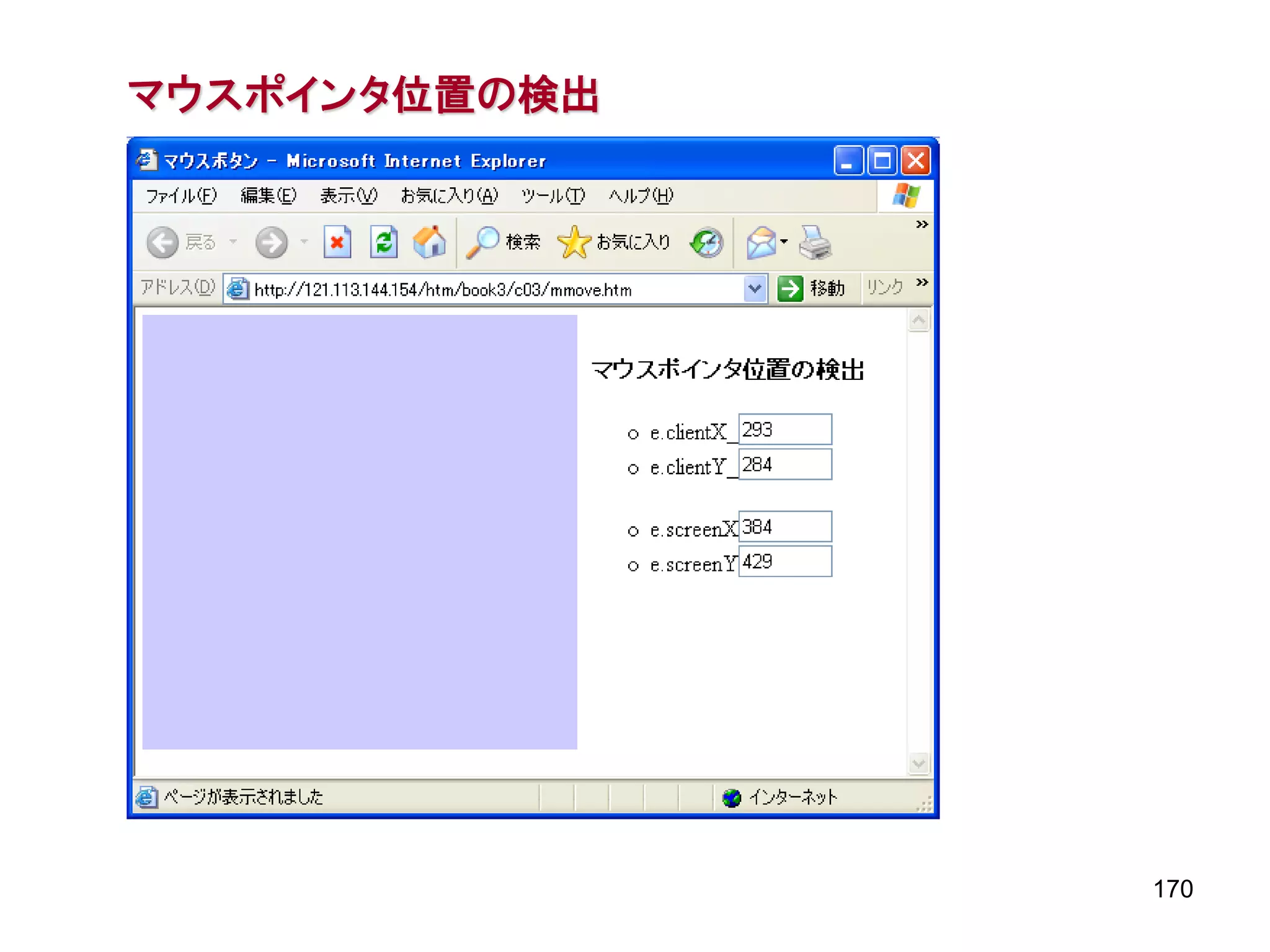The width and height of the screenshot is (1270, 952).
Task: Click the Internet zone globe icon
Action: 732,798
